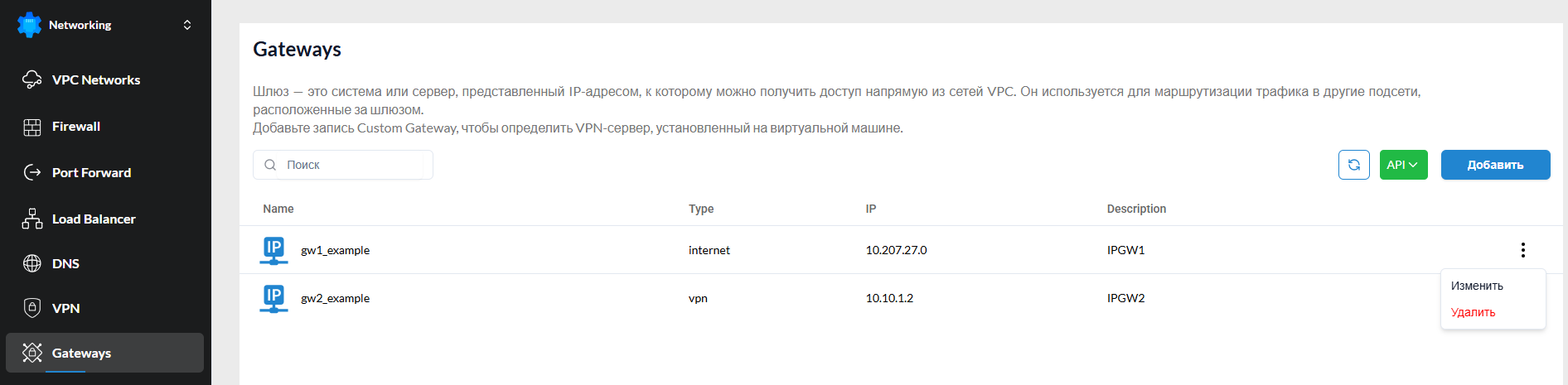Viewport: 1568px width, 385px height.
Task: Click the Port Forward arrow icon
Action: click(32, 172)
